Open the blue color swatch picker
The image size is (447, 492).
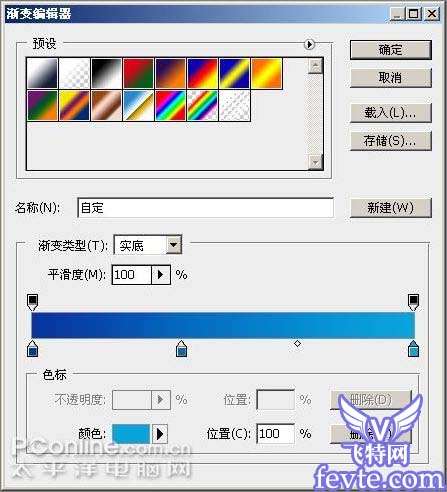(x=131, y=434)
